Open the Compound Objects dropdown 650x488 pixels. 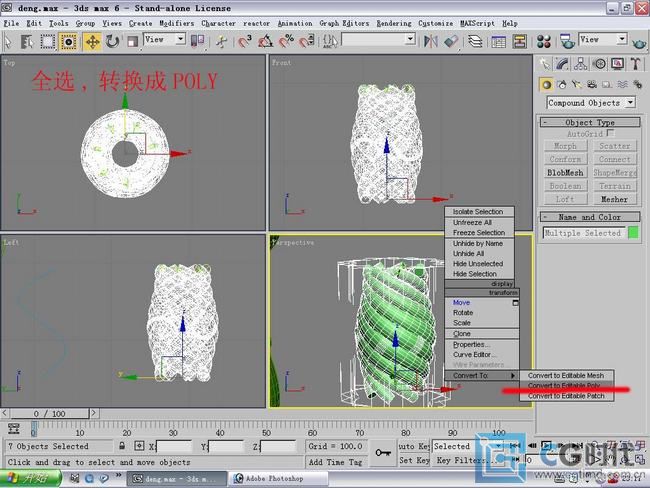click(x=591, y=102)
